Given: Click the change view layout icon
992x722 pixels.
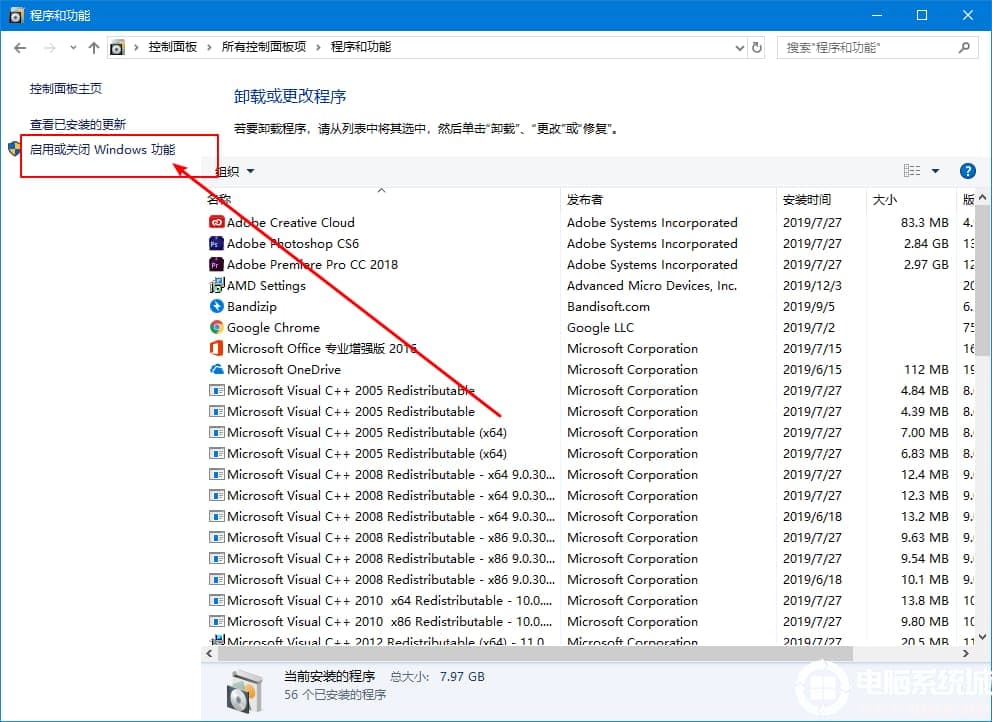Looking at the screenshot, I should coord(912,171).
